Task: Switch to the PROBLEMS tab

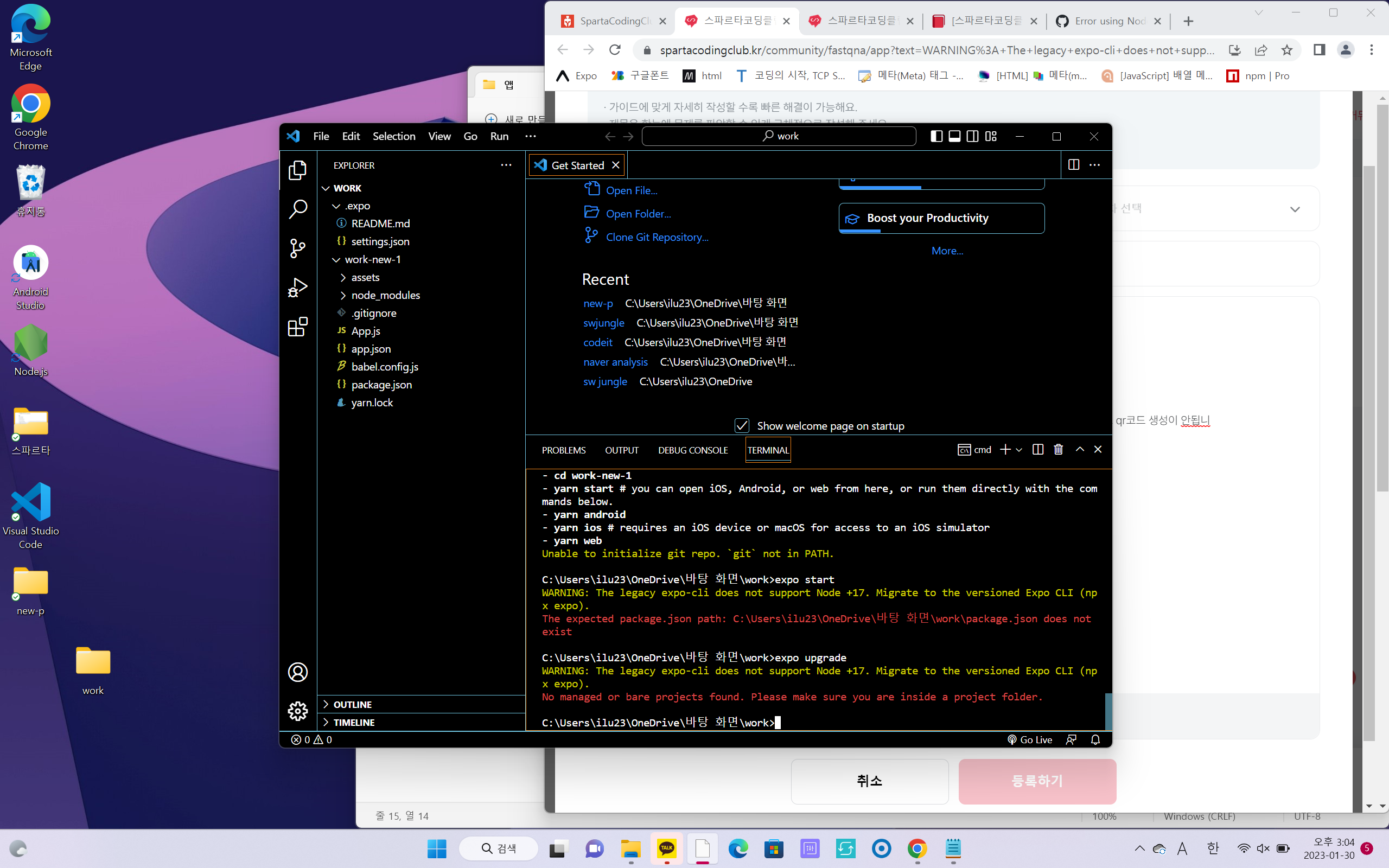Action: [x=564, y=450]
